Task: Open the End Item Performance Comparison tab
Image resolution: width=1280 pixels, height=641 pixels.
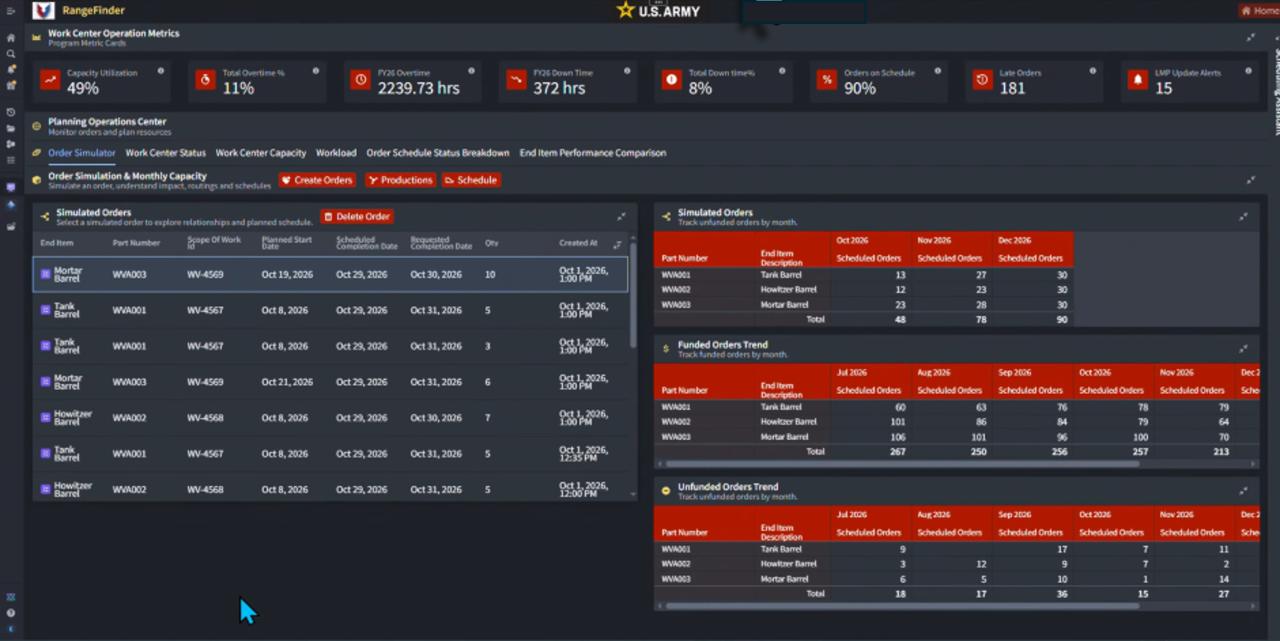Action: coord(593,153)
